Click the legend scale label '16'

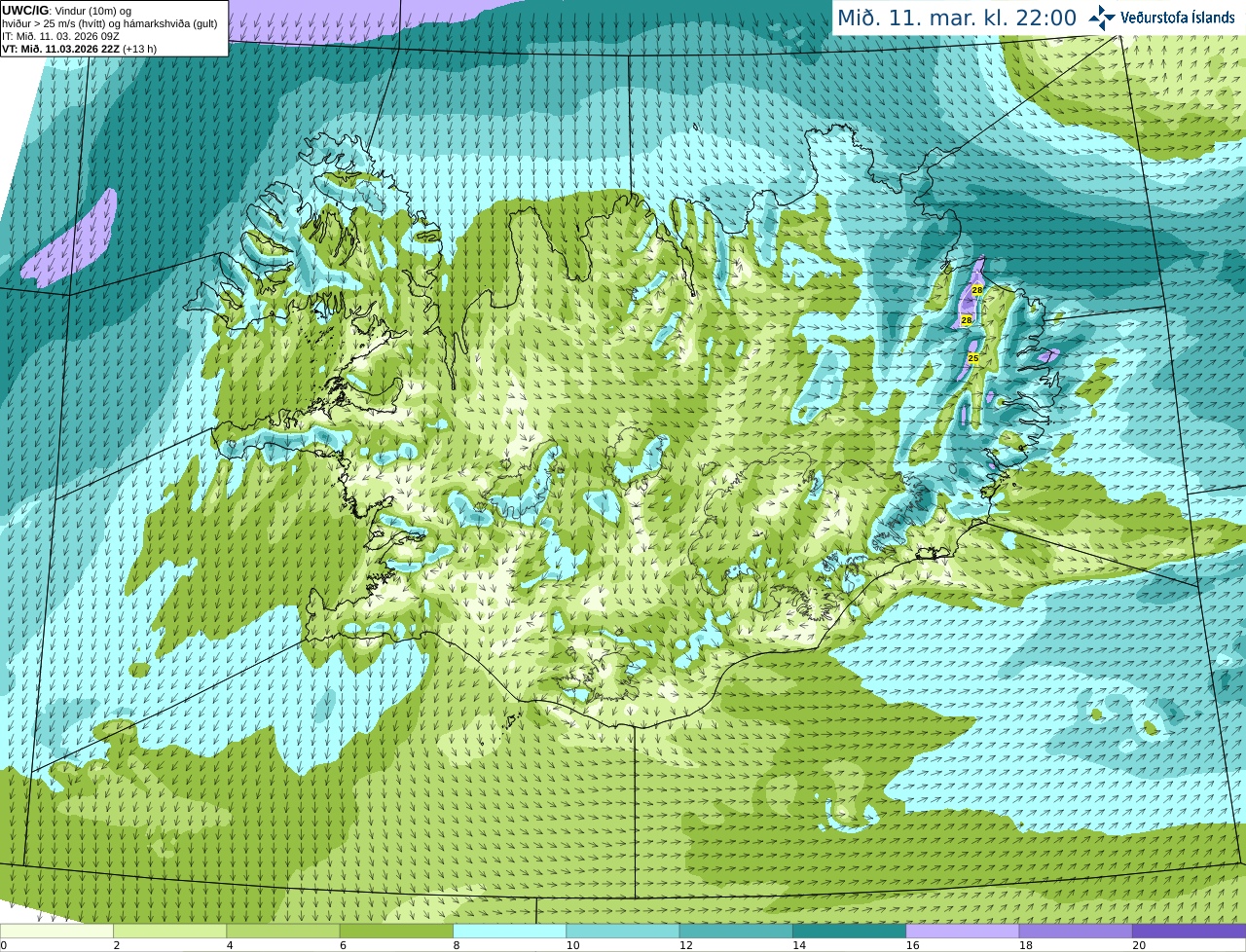[912, 945]
